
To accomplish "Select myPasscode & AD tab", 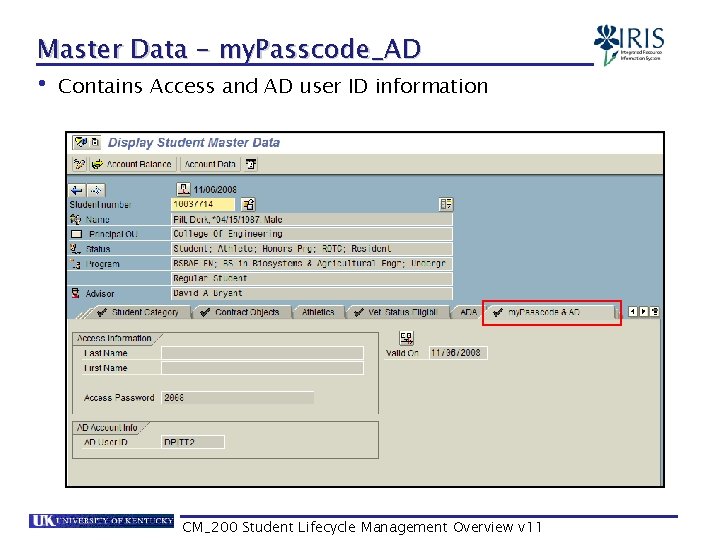I will pyautogui.click(x=550, y=312).
